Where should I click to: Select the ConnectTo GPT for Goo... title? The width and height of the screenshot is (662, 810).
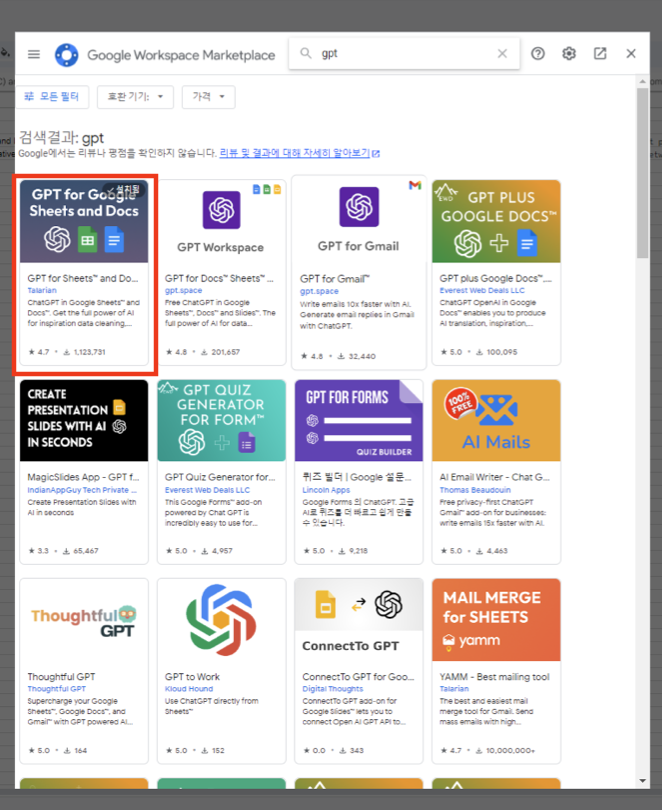point(358,677)
